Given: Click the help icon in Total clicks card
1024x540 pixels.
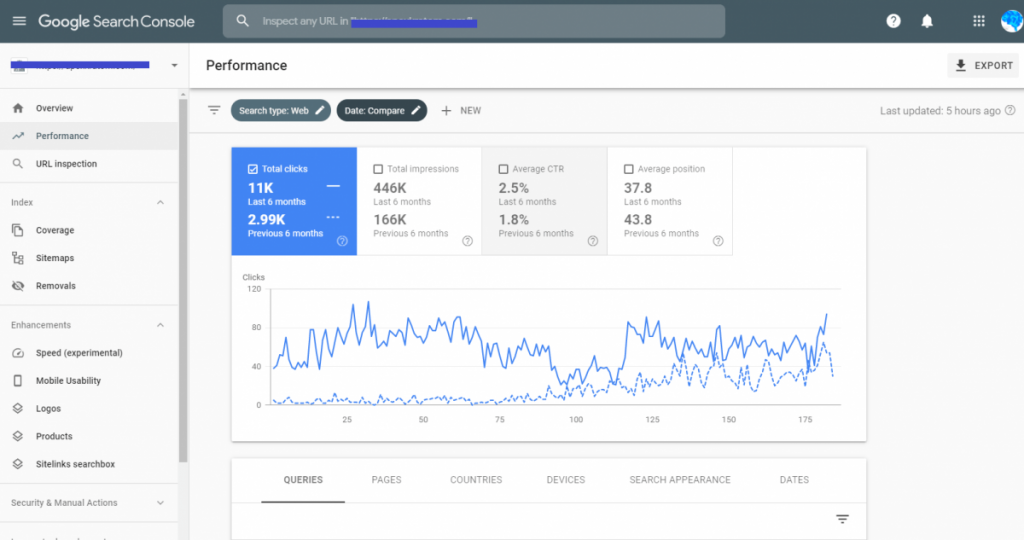Looking at the screenshot, I should 342,241.
